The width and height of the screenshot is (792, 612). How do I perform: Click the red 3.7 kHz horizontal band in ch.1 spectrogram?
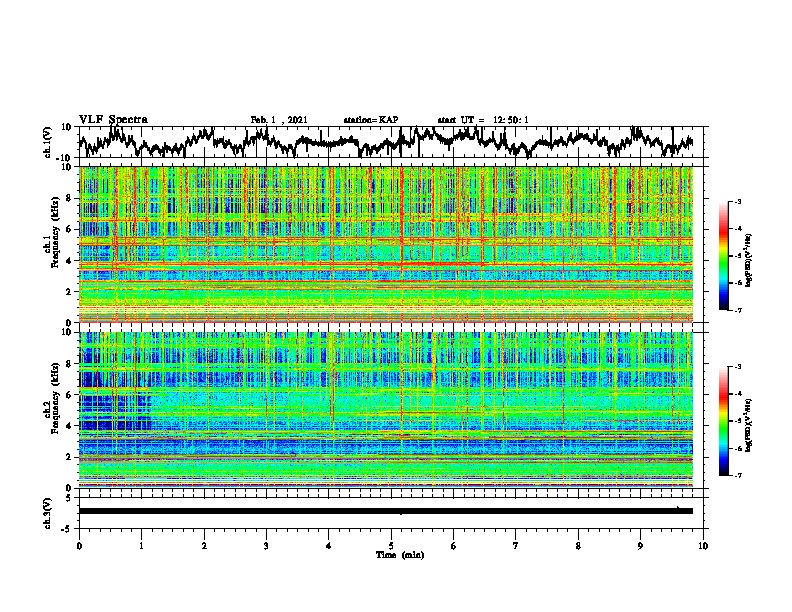386,264
